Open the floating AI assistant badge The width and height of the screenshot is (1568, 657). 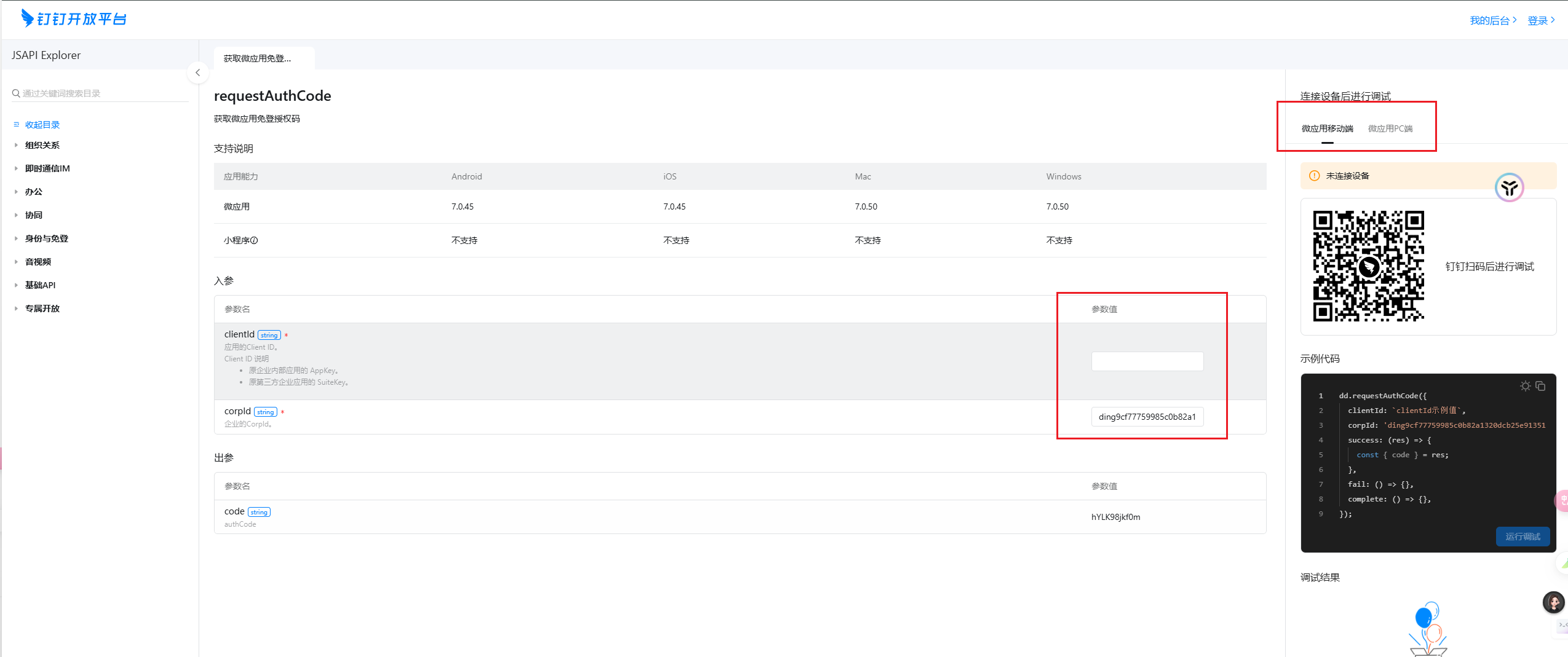[x=1510, y=187]
